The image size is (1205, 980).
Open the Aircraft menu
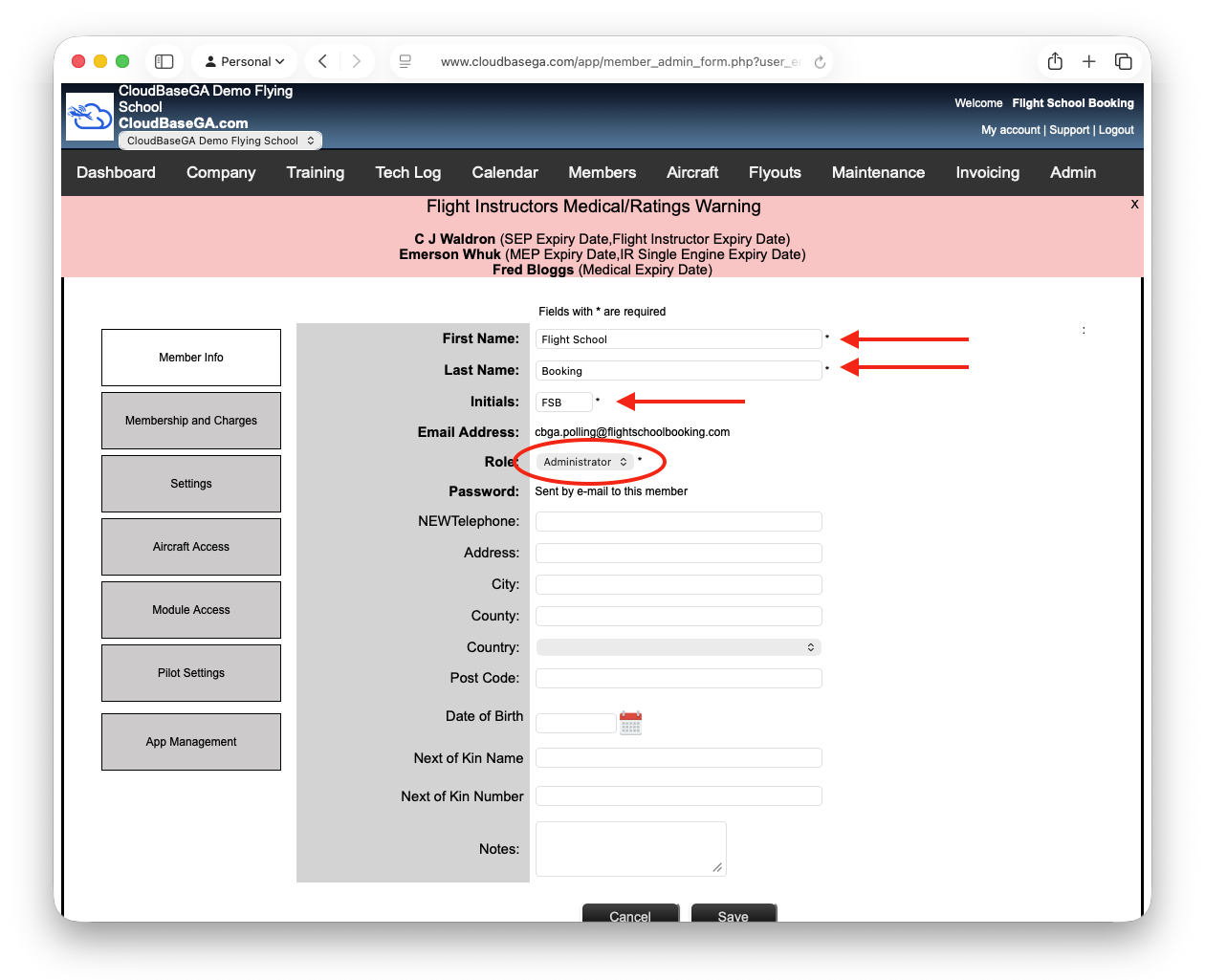click(692, 172)
